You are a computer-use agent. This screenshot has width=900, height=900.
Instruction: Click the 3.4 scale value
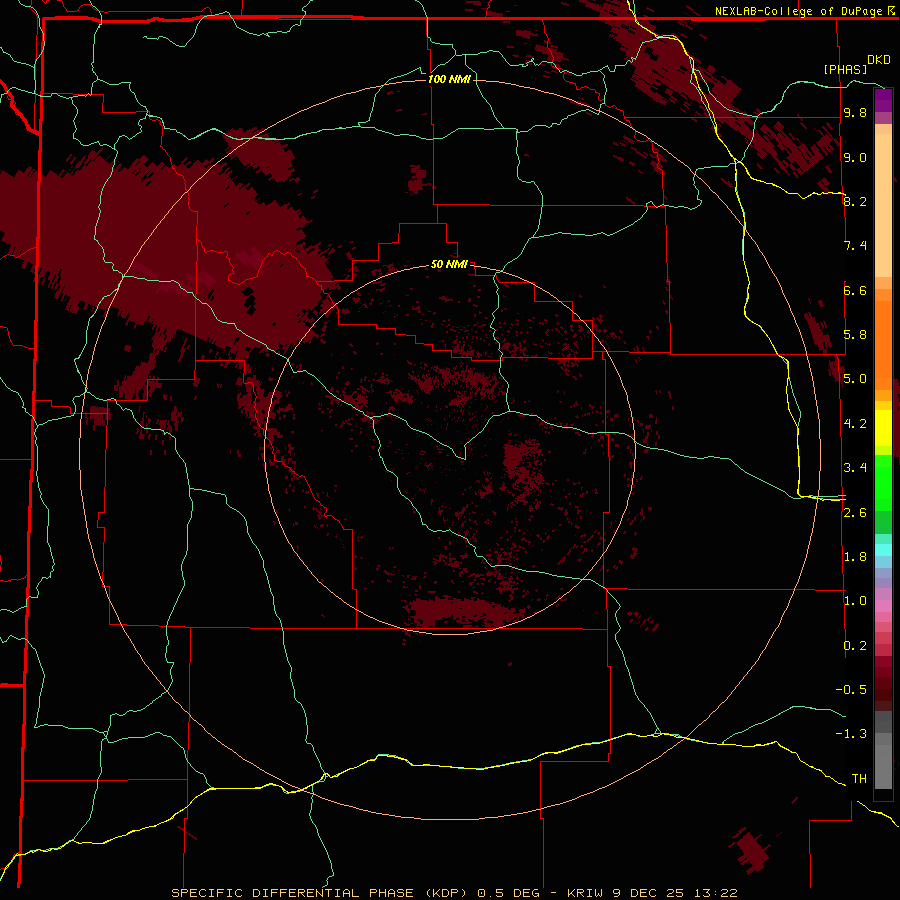coord(855,467)
